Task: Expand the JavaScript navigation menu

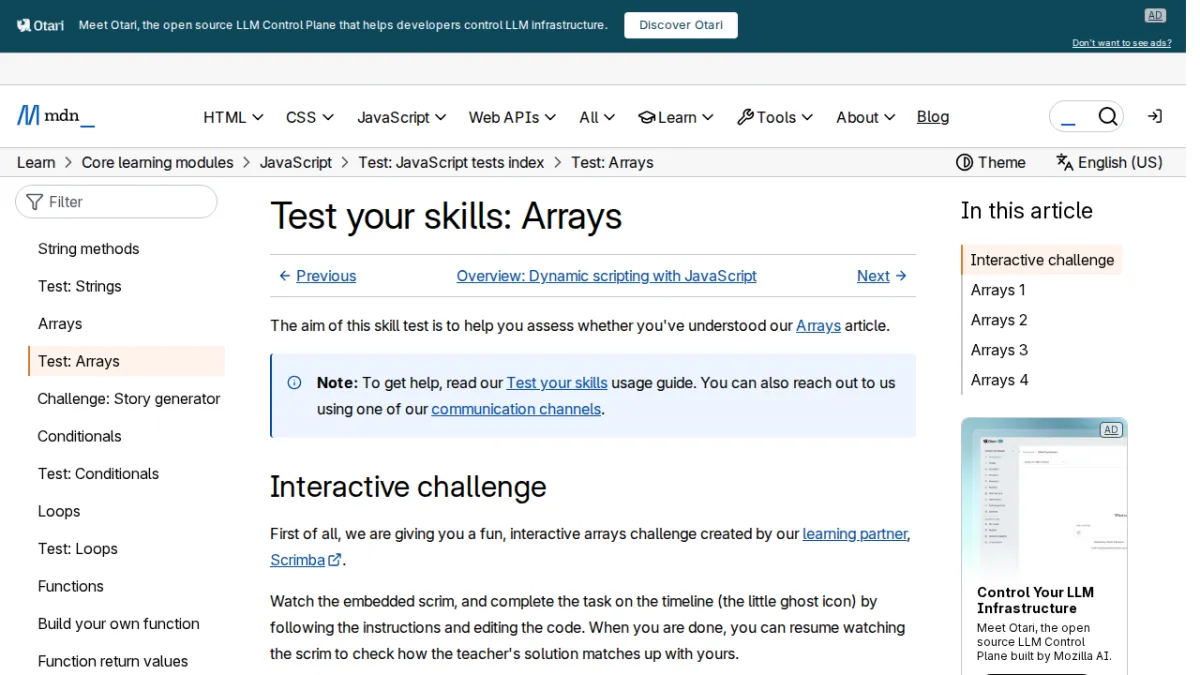Action: [x=402, y=117]
